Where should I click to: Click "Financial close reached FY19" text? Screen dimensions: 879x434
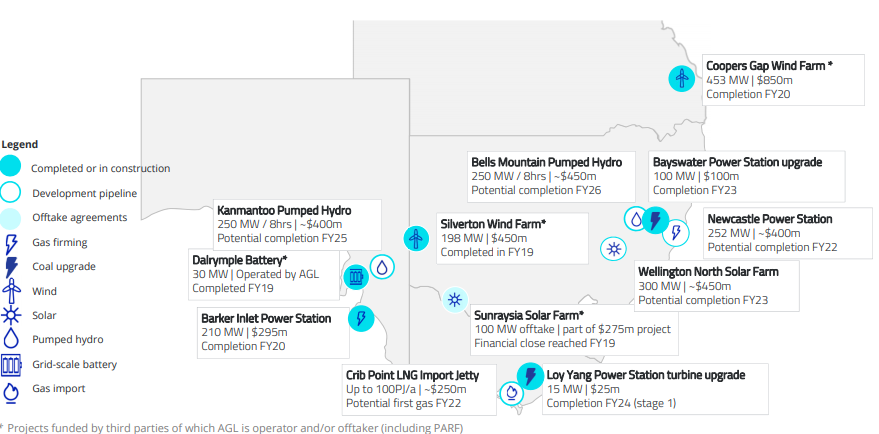pyautogui.click(x=545, y=343)
